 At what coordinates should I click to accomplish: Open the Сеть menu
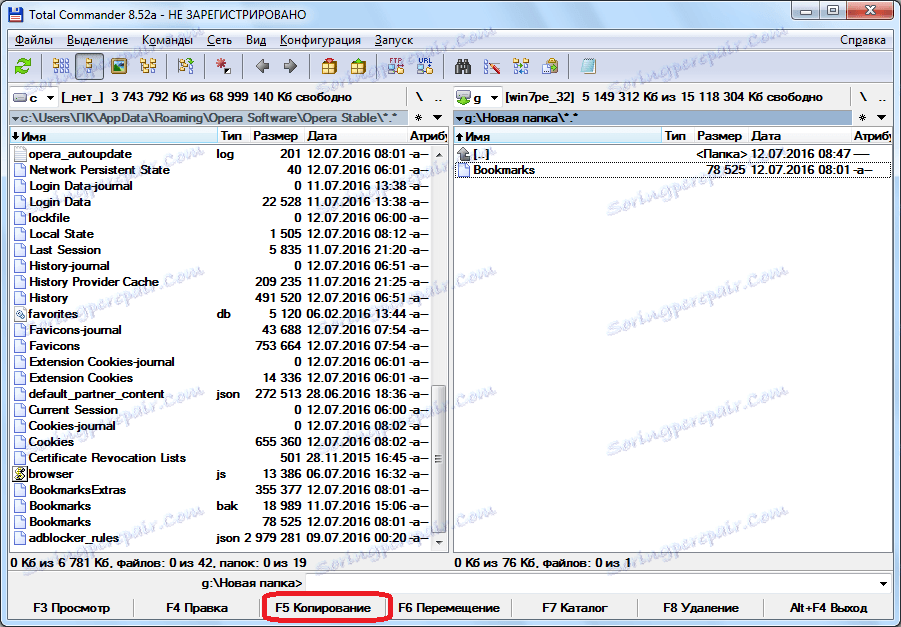[219, 40]
